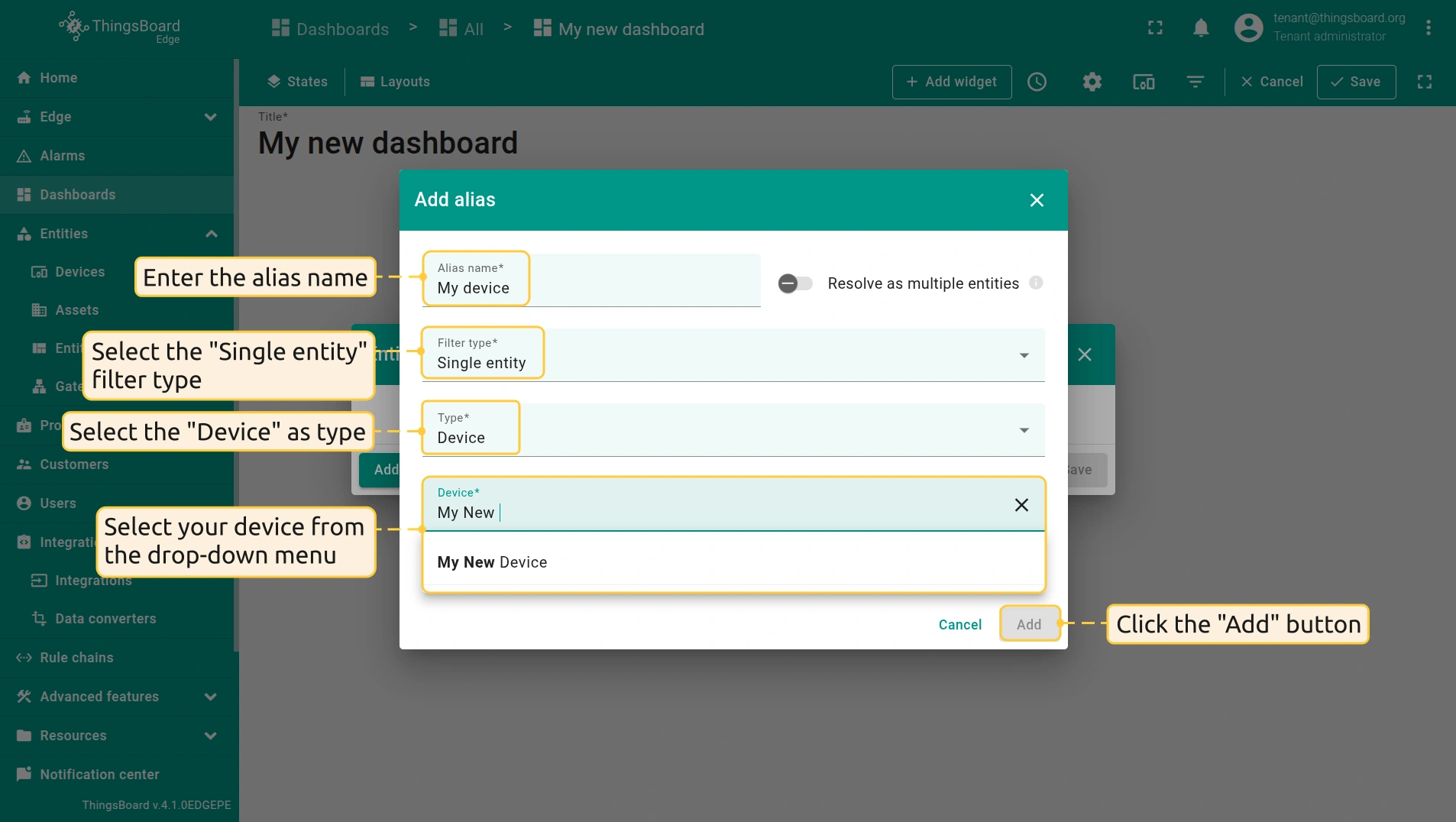Open the Layouts tab
Image resolution: width=1456 pixels, height=822 pixels.
pyautogui.click(x=395, y=82)
